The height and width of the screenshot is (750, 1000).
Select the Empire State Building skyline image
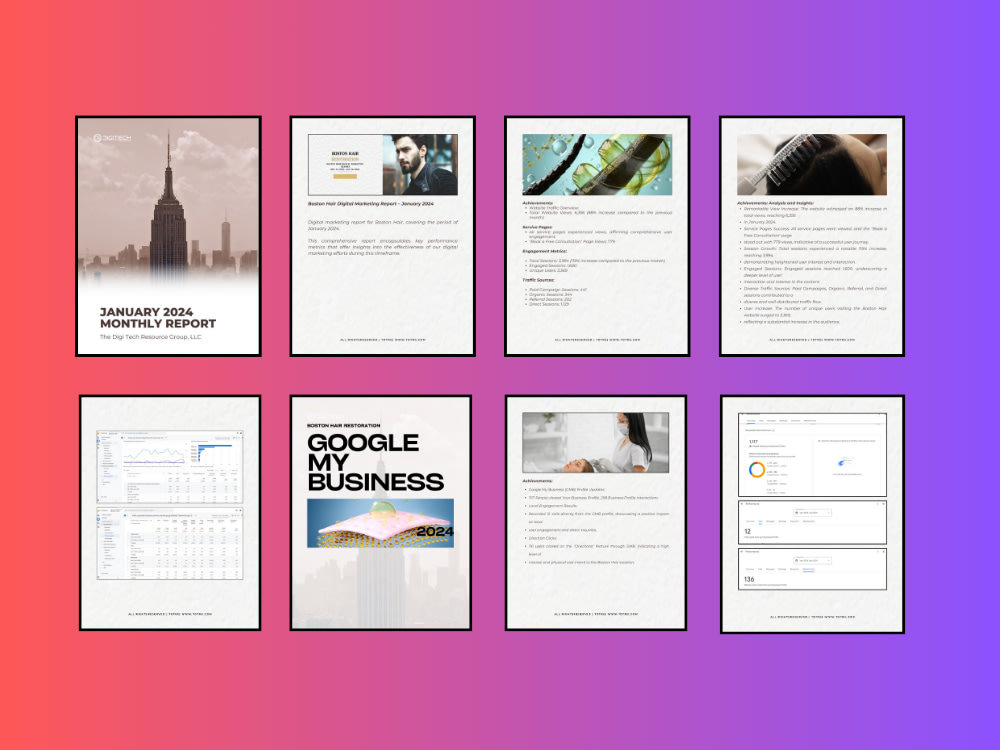pos(168,204)
